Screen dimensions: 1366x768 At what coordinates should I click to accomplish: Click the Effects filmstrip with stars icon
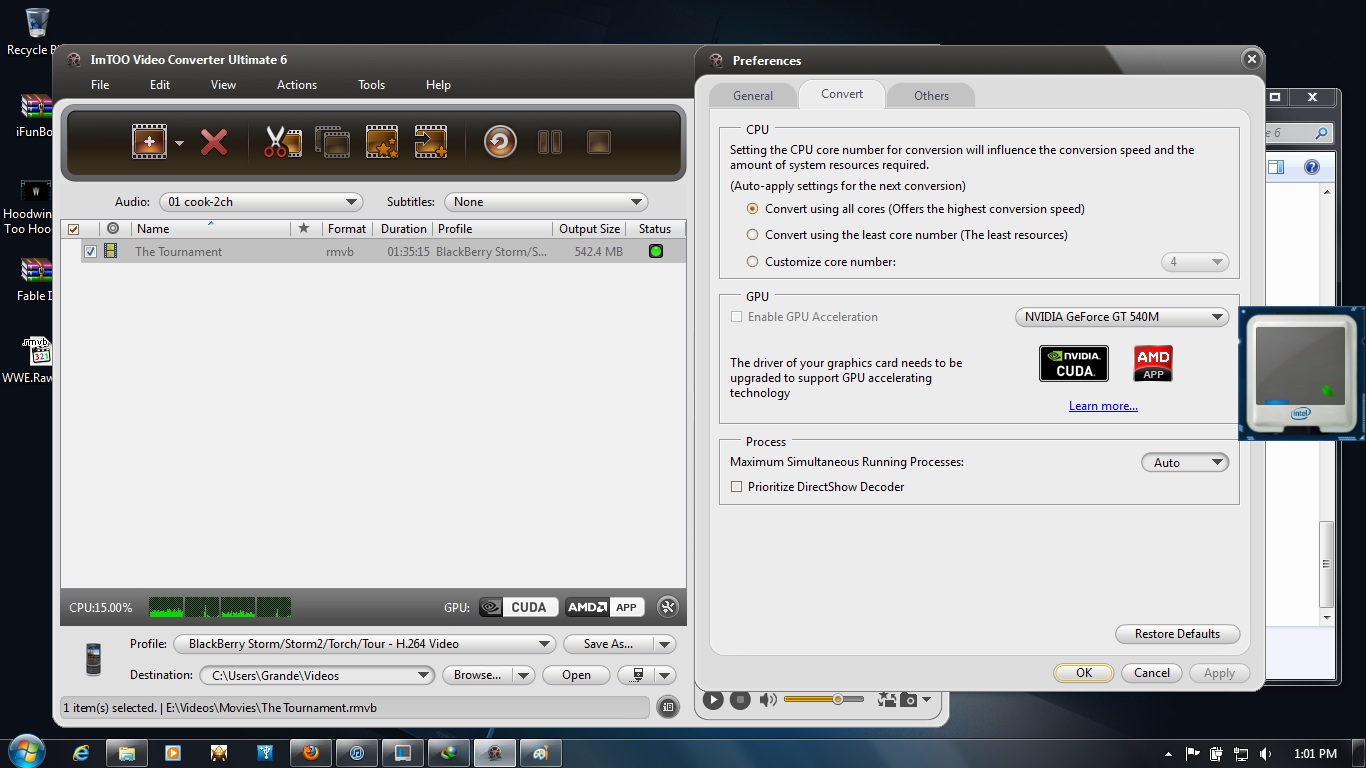pyautogui.click(x=382, y=142)
